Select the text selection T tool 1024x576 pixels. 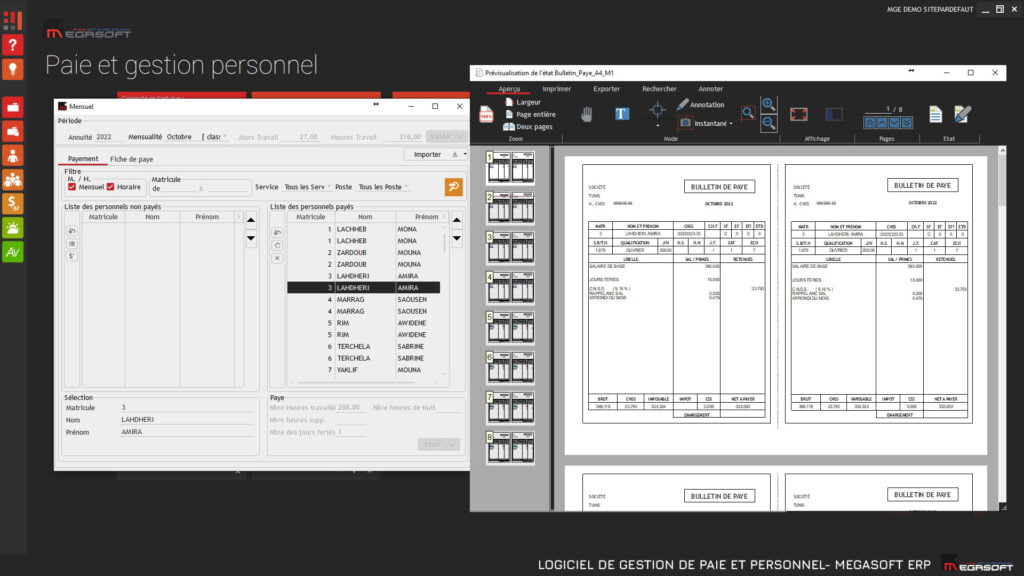coord(622,114)
